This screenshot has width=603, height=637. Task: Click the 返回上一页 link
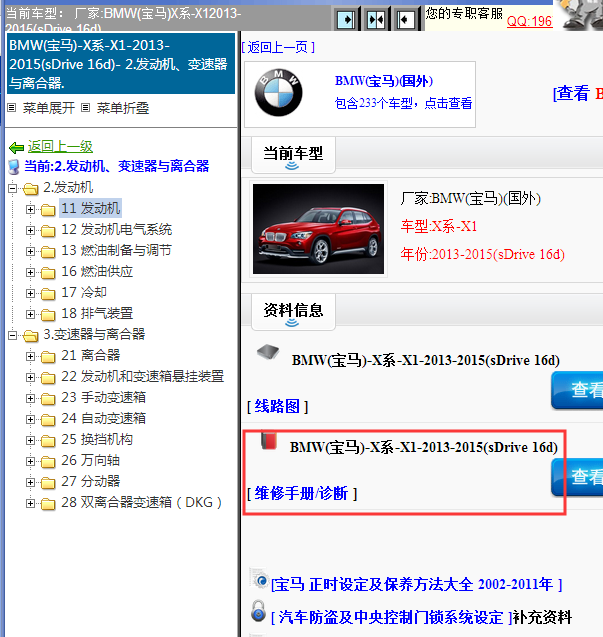(278, 48)
